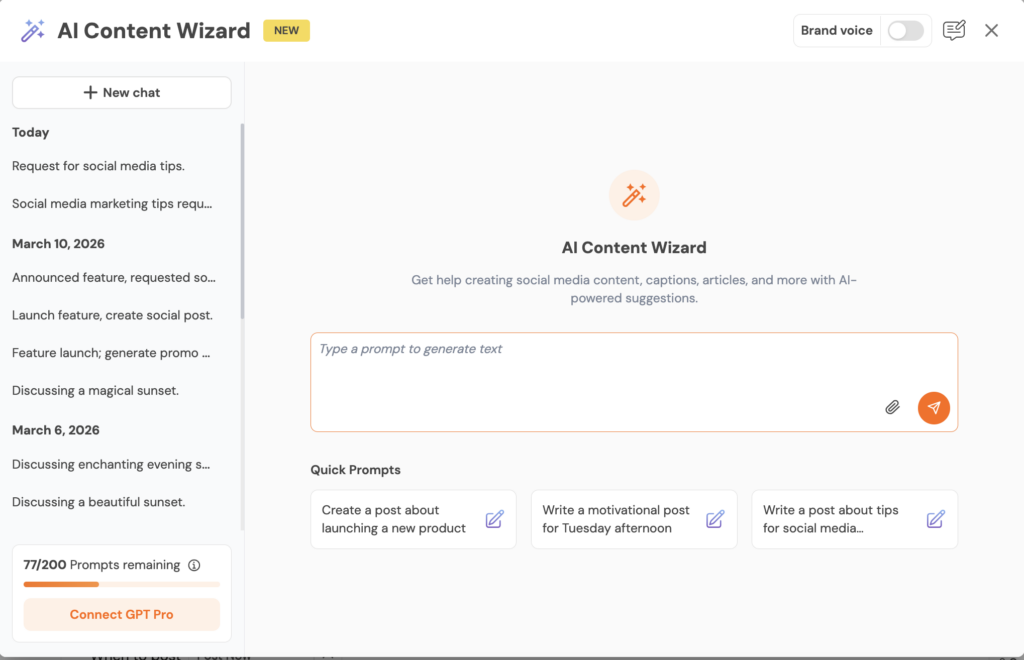Open 'Discussing a beautiful sunset' chat
Viewport: 1024px width, 660px height.
click(98, 502)
